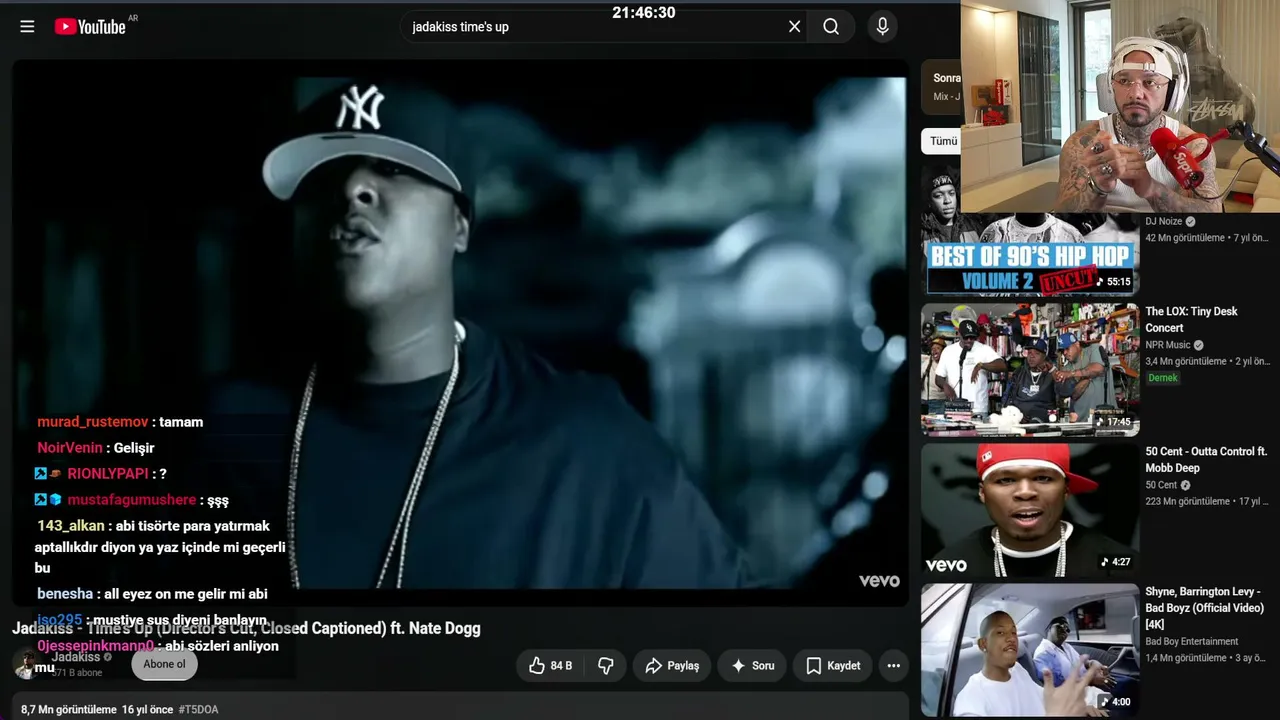Start voice search with the microphone
Image resolution: width=1280 pixels, height=720 pixels.
pos(882,27)
